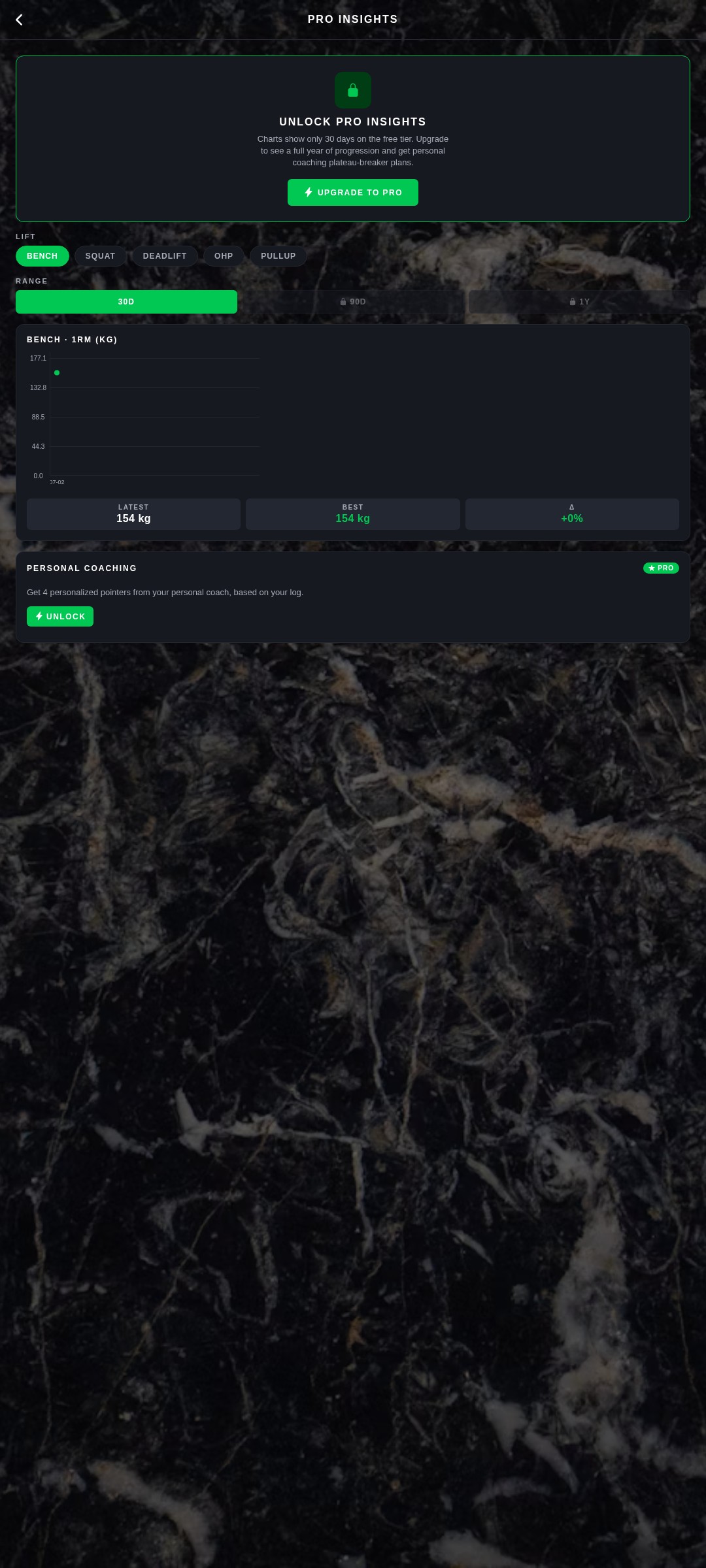The image size is (706, 1568).
Task: Click the lock icon on 90D range
Action: [343, 302]
